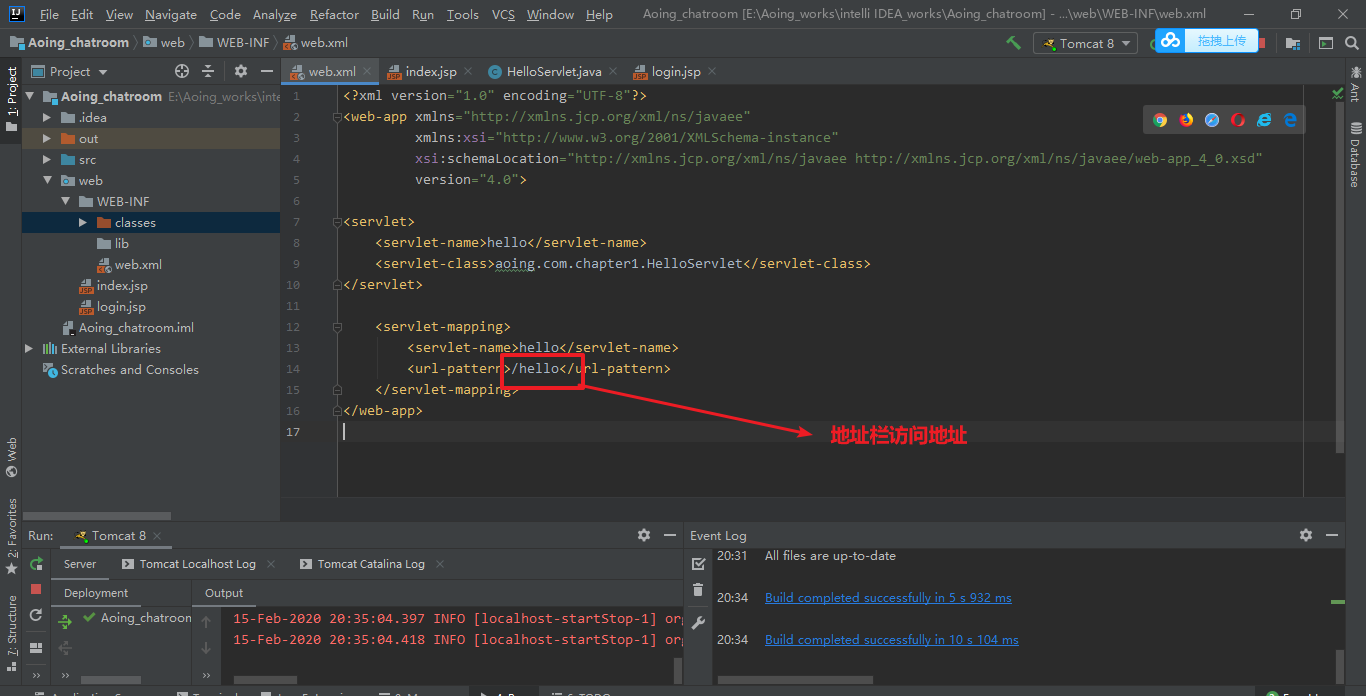
Task: Click Collapse All icon in Project panel
Action: click(x=208, y=71)
